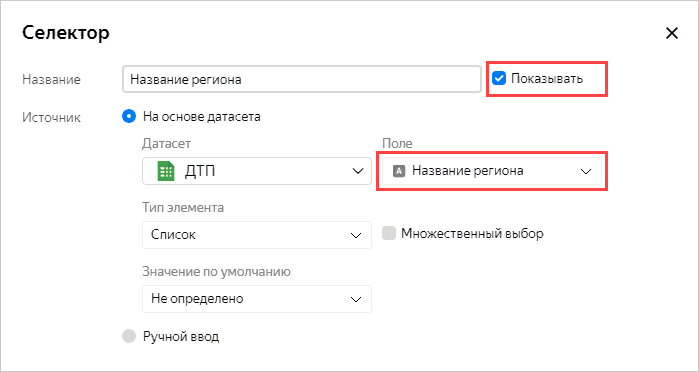
Task: Click the Значение по умолчанию label
Action: click(217, 272)
